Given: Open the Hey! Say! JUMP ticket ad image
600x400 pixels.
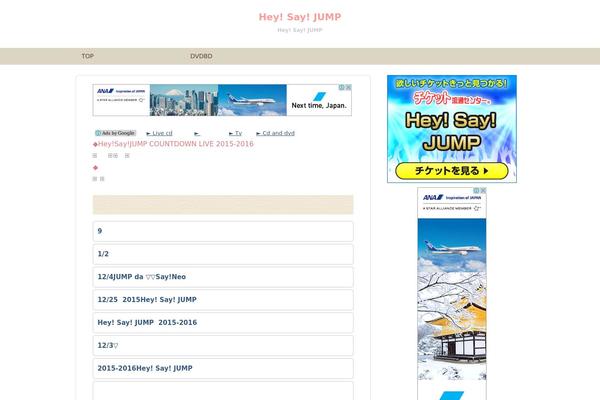Looking at the screenshot, I should click(452, 129).
